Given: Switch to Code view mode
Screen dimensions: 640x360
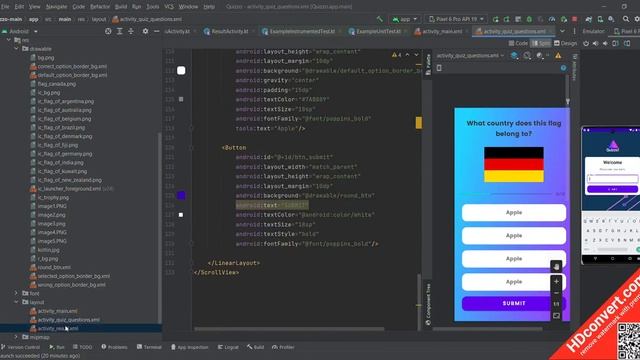Looking at the screenshot, I should pyautogui.click(x=518, y=43).
